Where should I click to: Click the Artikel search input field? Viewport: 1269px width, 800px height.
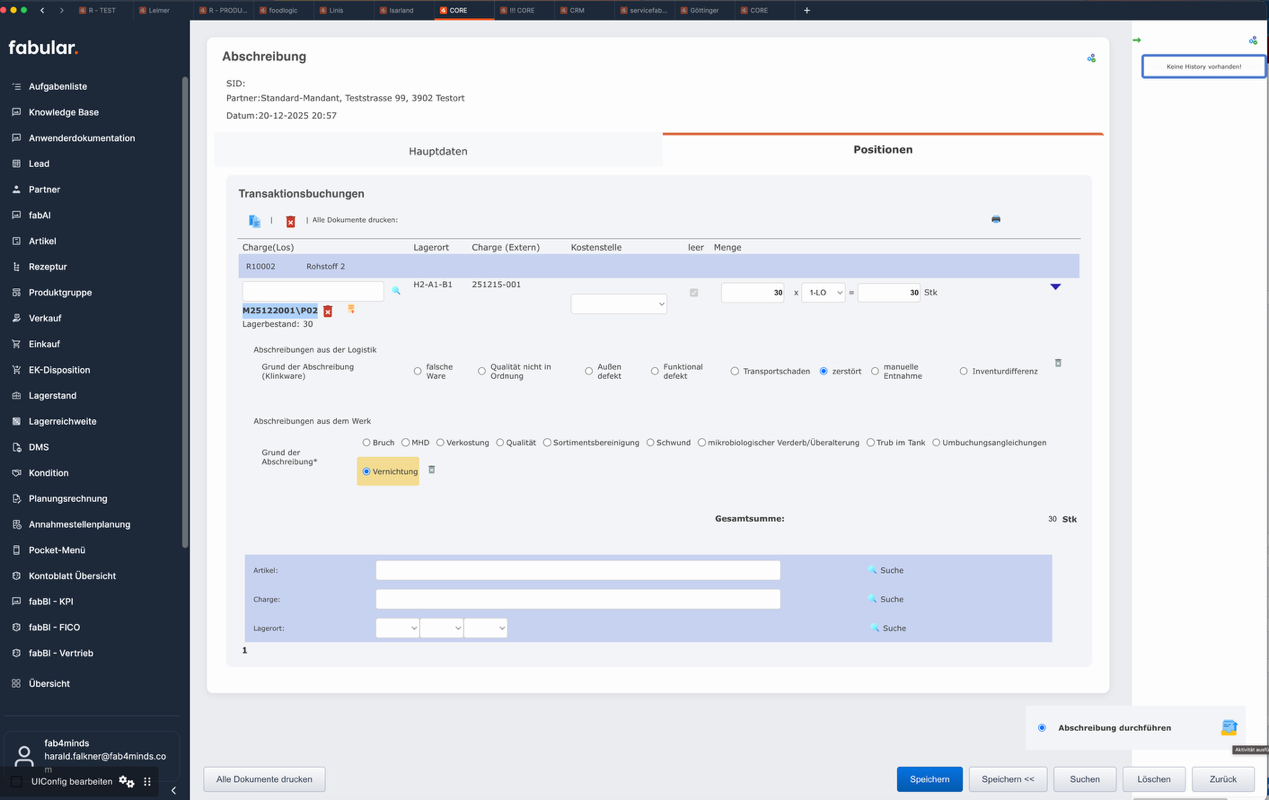577,570
